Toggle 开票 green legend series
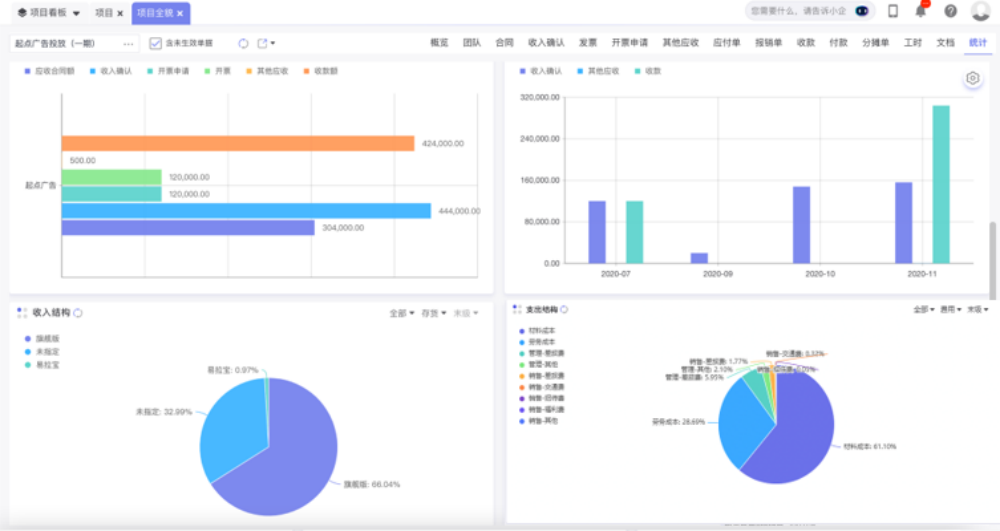This screenshot has height=531, width=1000. pos(217,71)
